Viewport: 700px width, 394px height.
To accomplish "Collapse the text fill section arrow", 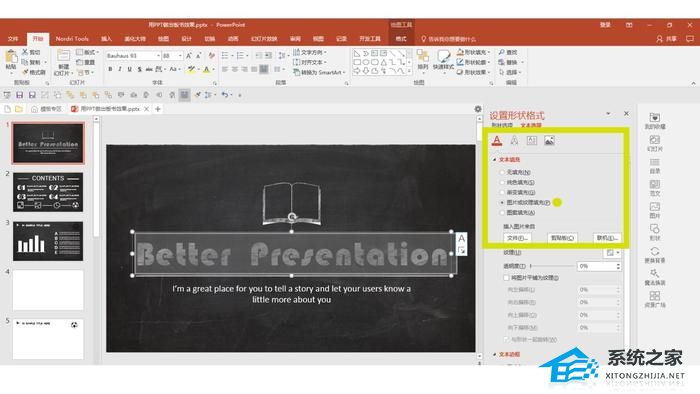I will click(494, 159).
